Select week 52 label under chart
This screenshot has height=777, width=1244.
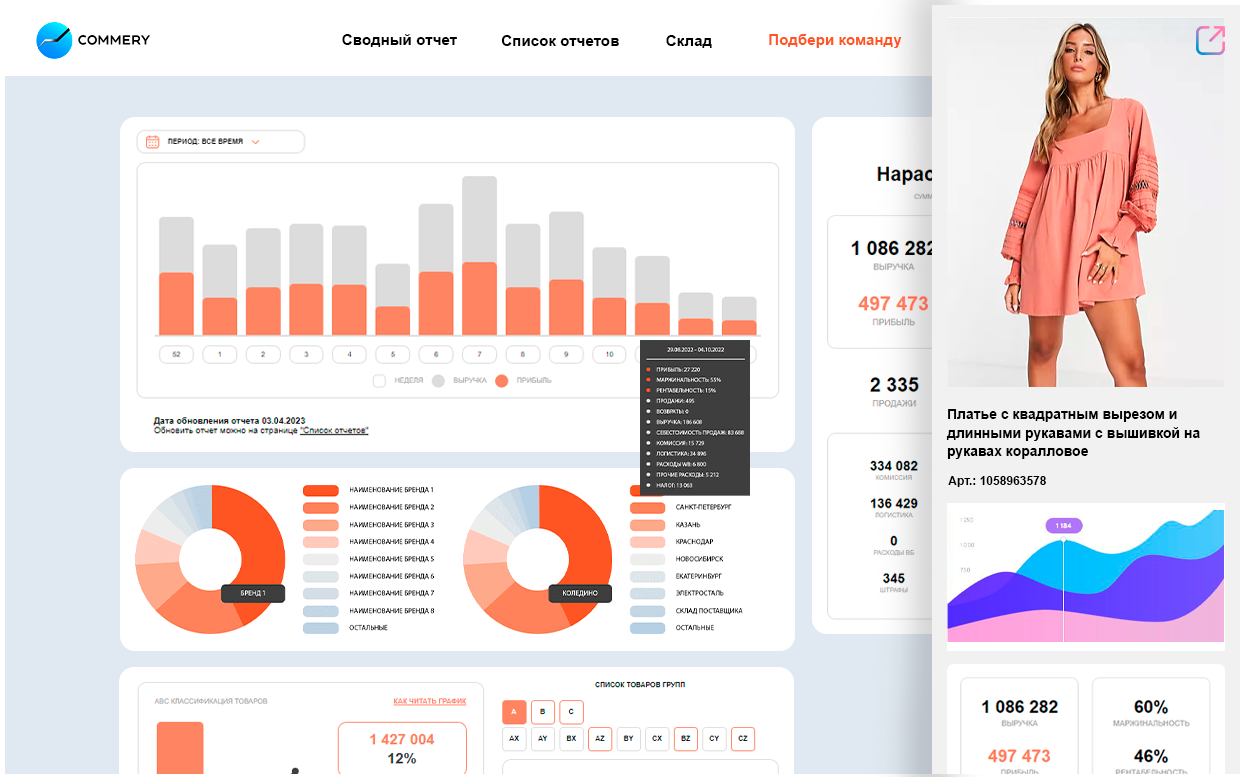click(176, 354)
